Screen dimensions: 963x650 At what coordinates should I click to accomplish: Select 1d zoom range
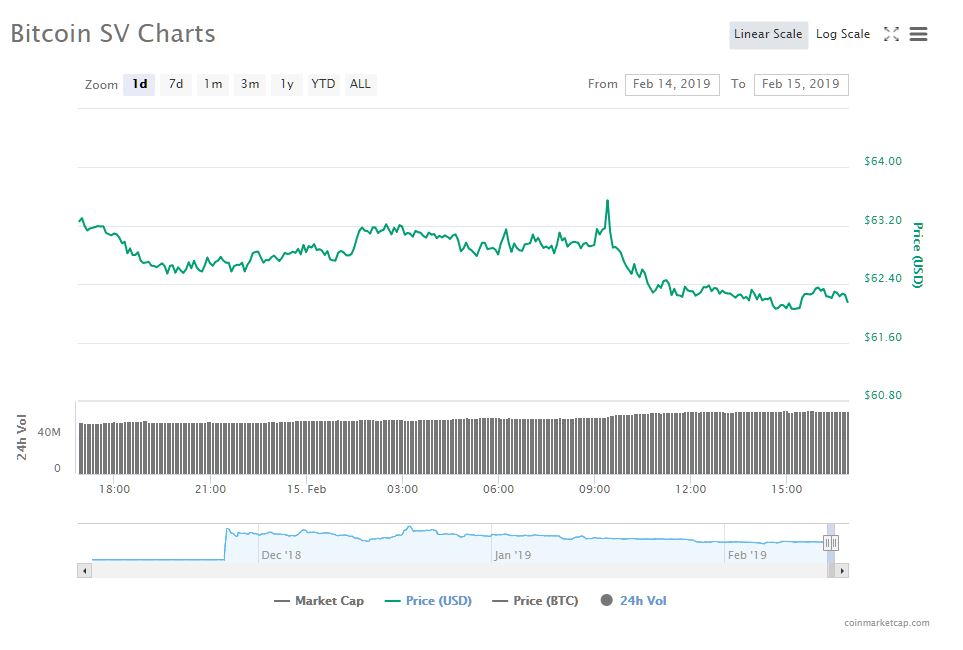140,84
